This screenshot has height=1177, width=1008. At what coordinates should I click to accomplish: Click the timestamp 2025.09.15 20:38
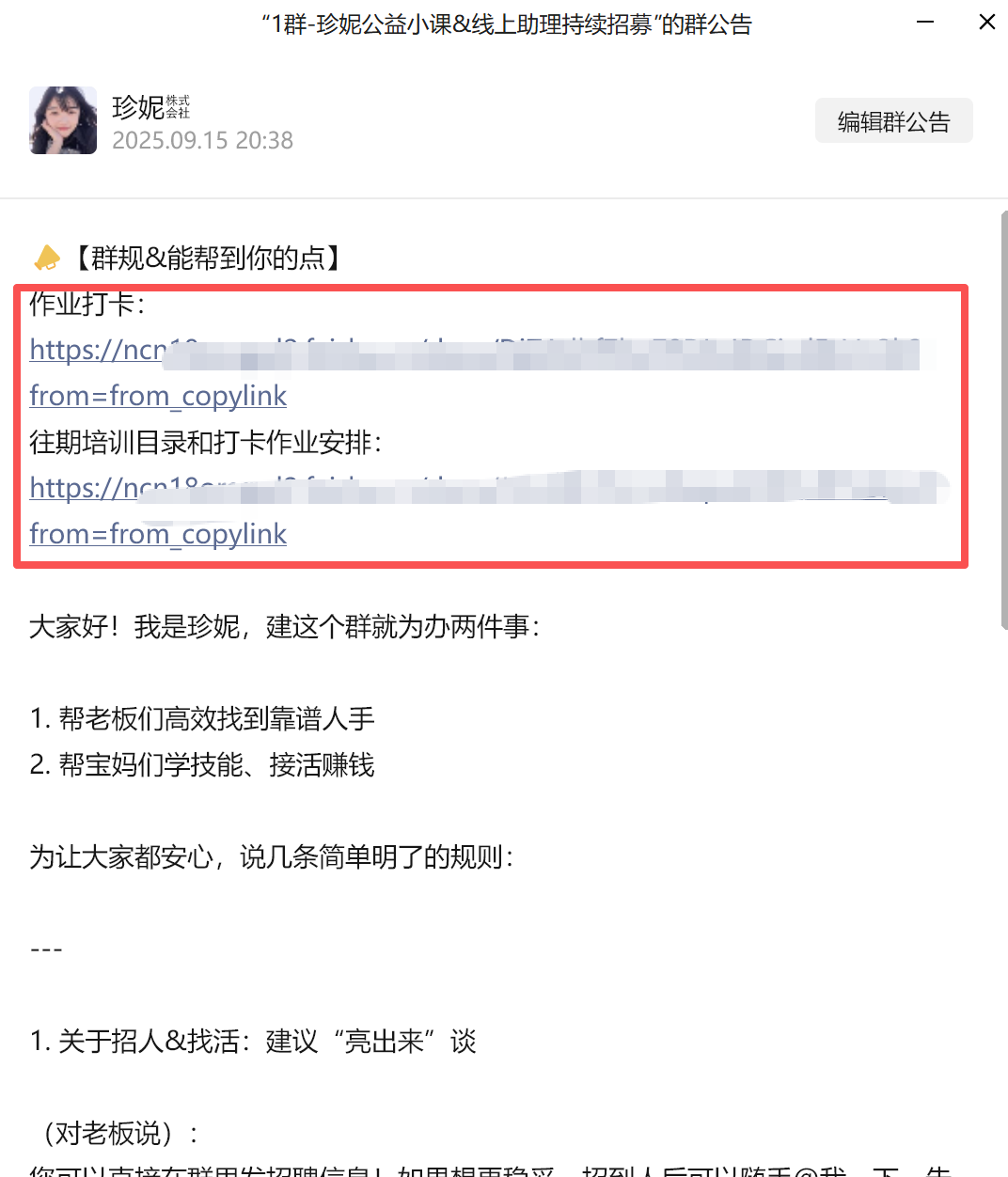click(202, 140)
